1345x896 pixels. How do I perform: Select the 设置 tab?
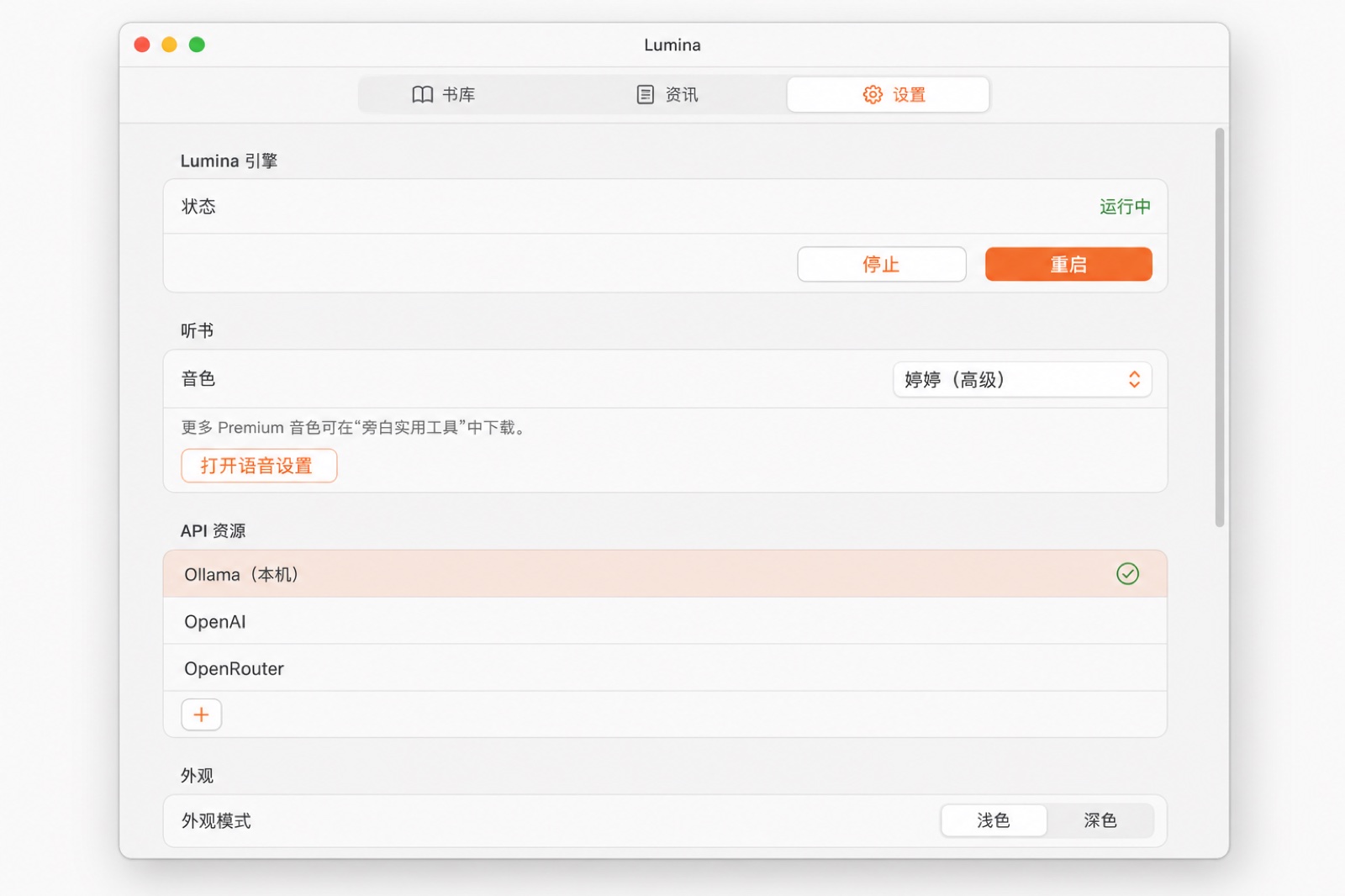pyautogui.click(x=888, y=94)
